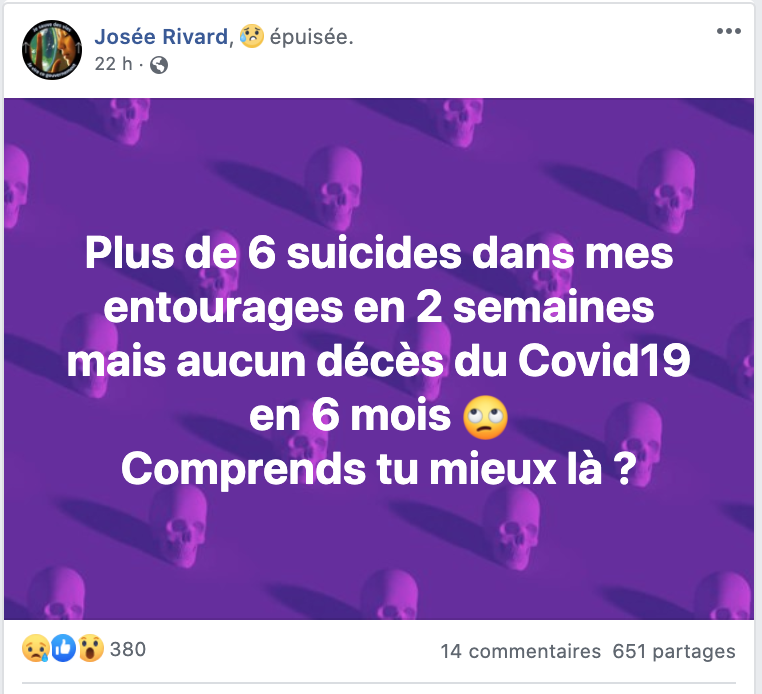The height and width of the screenshot is (694, 762).
Task: Click the wow reaction icon
Action: 91,648
